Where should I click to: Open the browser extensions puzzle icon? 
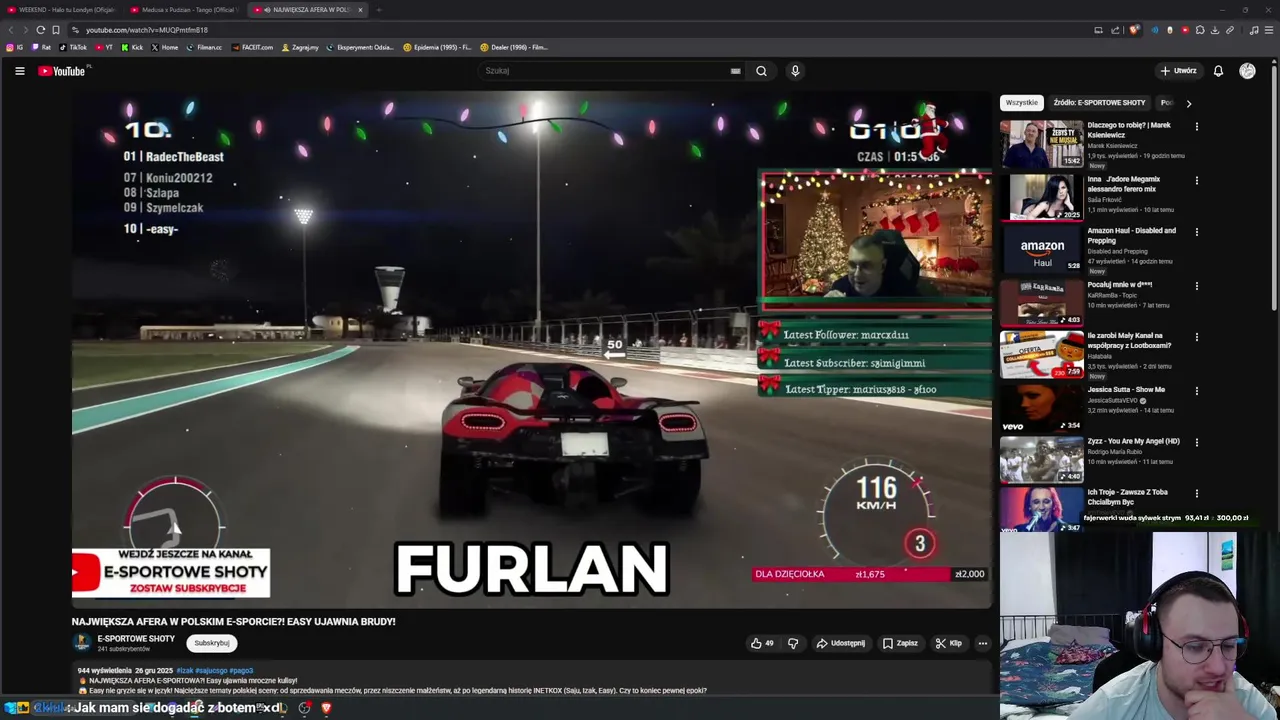pos(1200,30)
